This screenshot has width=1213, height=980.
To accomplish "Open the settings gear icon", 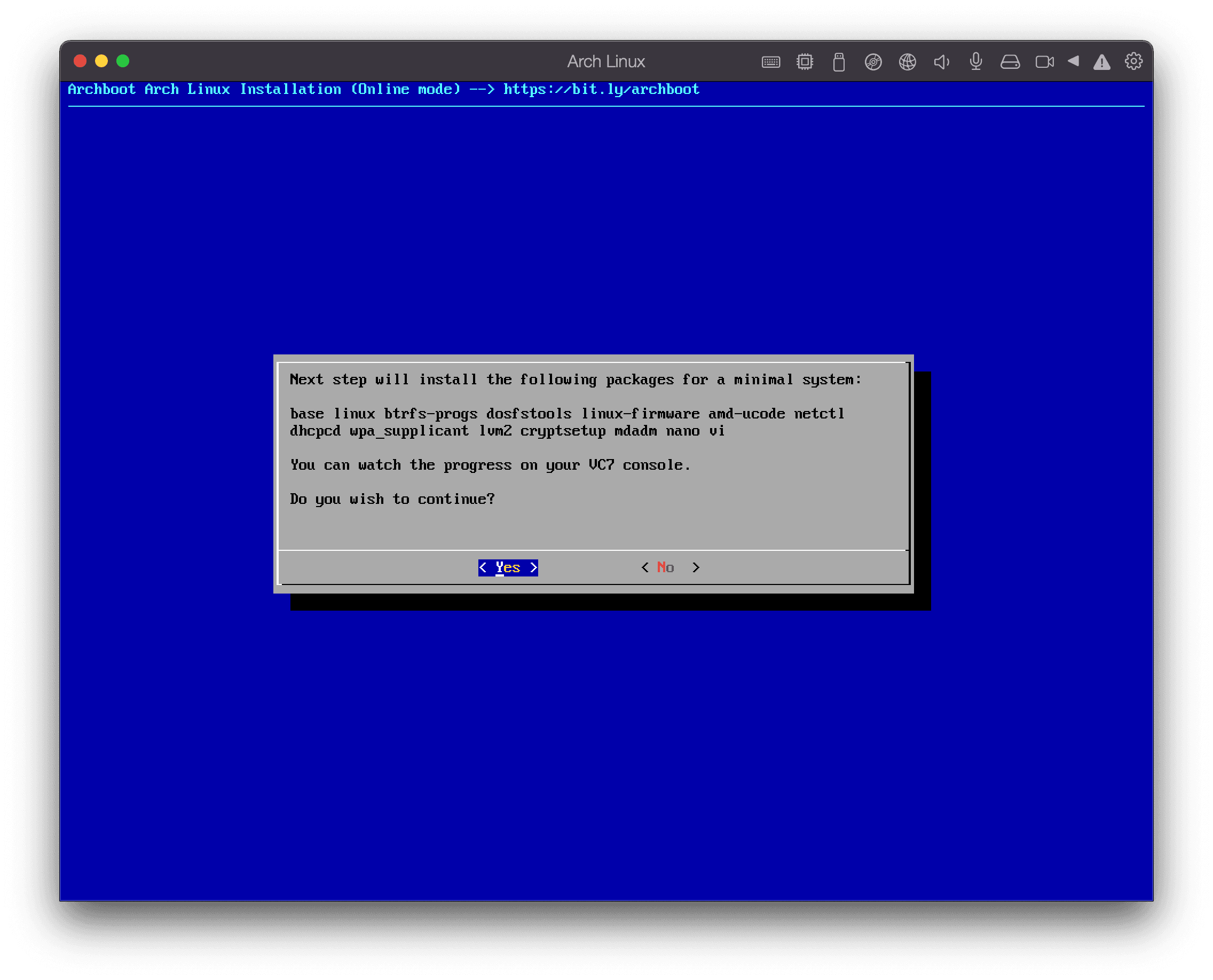I will [1133, 61].
